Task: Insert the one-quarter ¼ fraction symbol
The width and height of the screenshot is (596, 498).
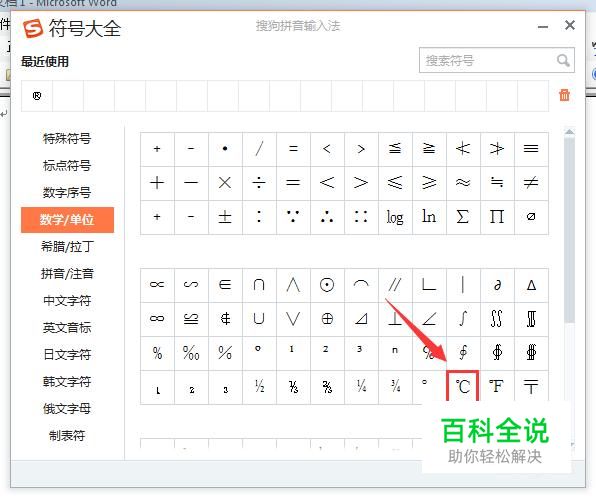Action: tap(361, 387)
